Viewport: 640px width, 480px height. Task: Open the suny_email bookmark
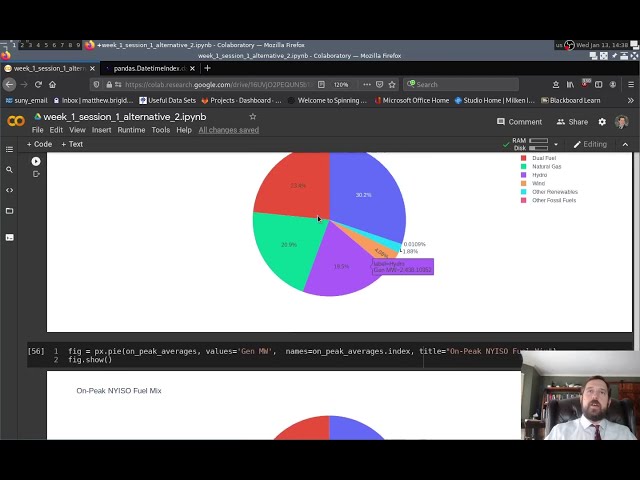(x=27, y=100)
